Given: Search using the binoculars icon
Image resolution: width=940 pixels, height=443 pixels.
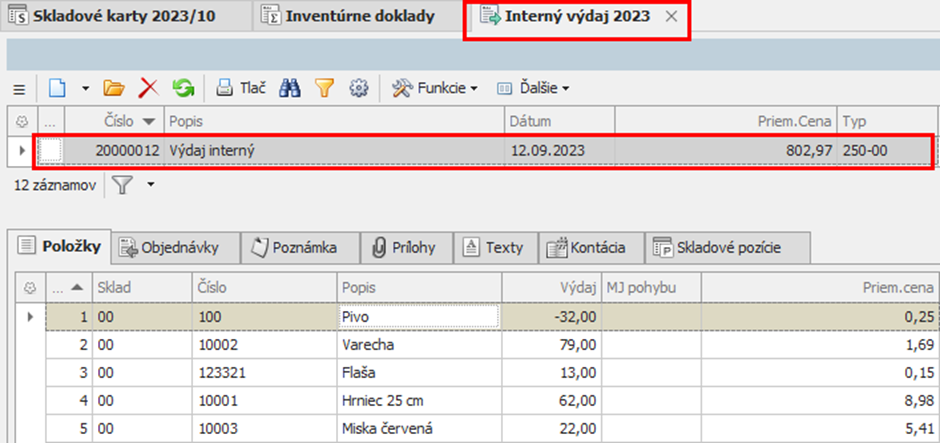Looking at the screenshot, I should 290,88.
